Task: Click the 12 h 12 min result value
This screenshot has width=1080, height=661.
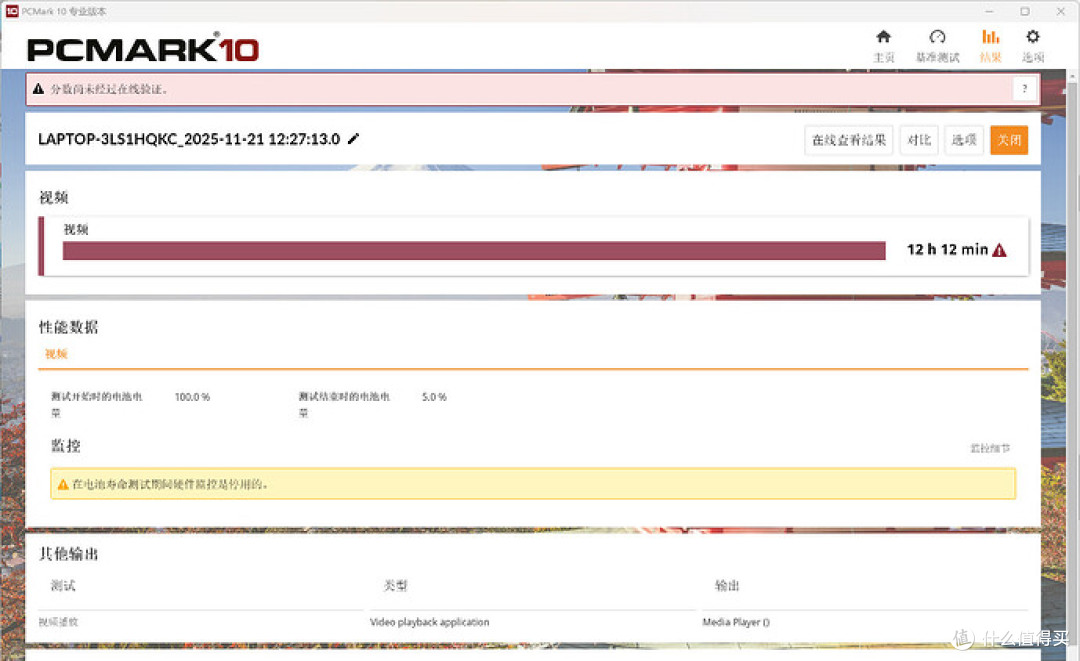Action: coord(947,250)
